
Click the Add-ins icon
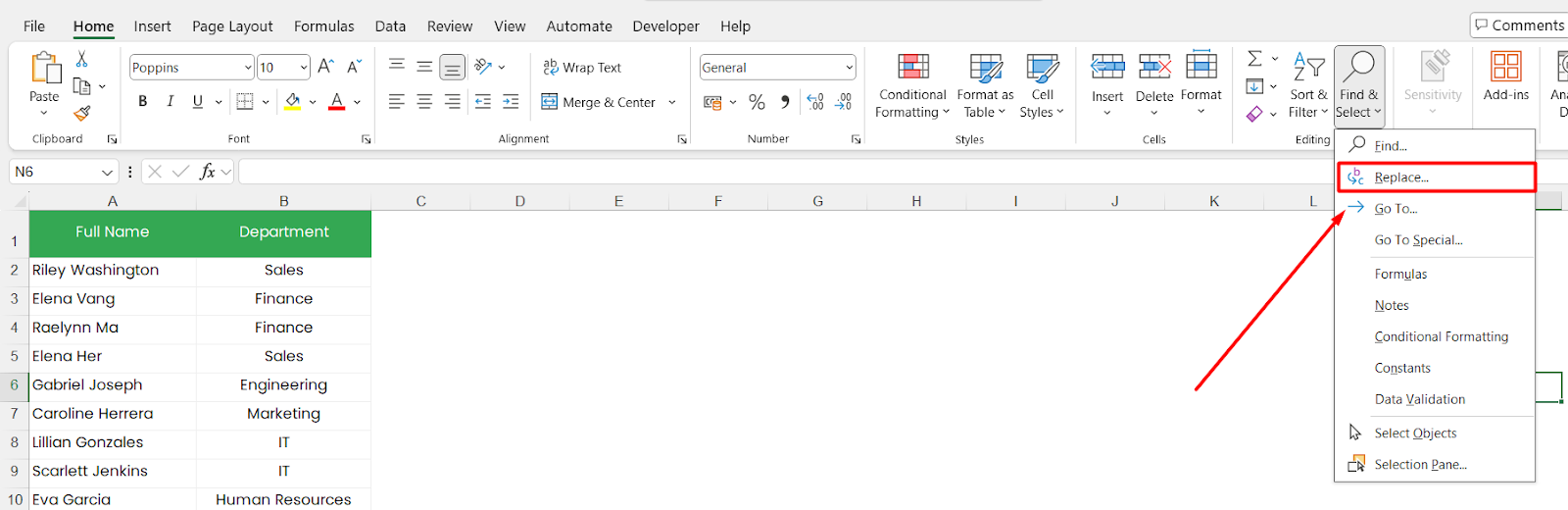pos(1506,68)
